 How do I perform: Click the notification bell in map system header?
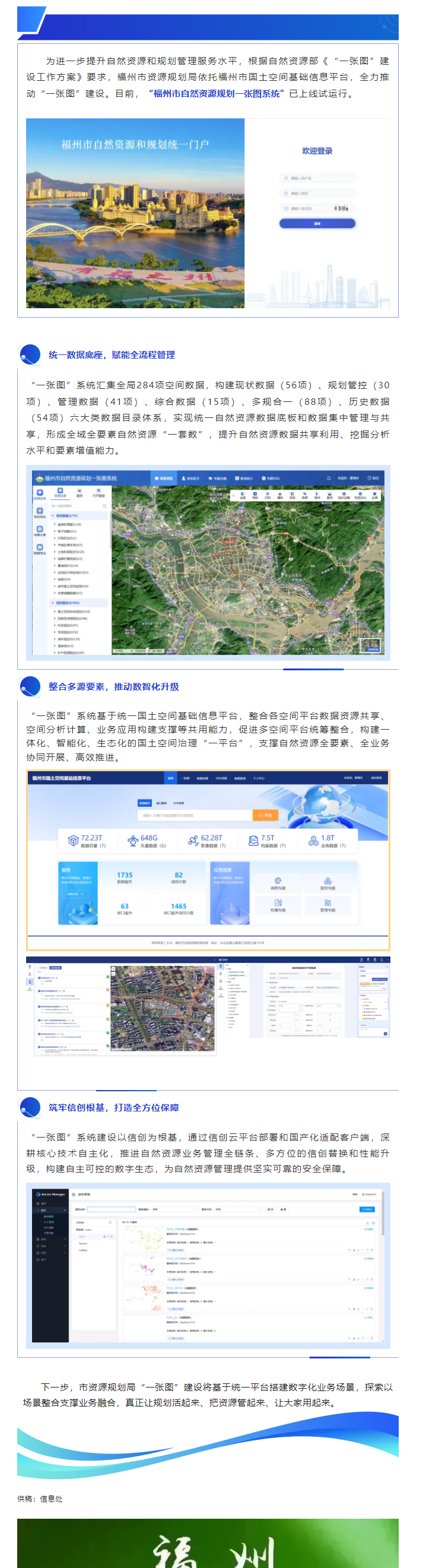point(329,478)
